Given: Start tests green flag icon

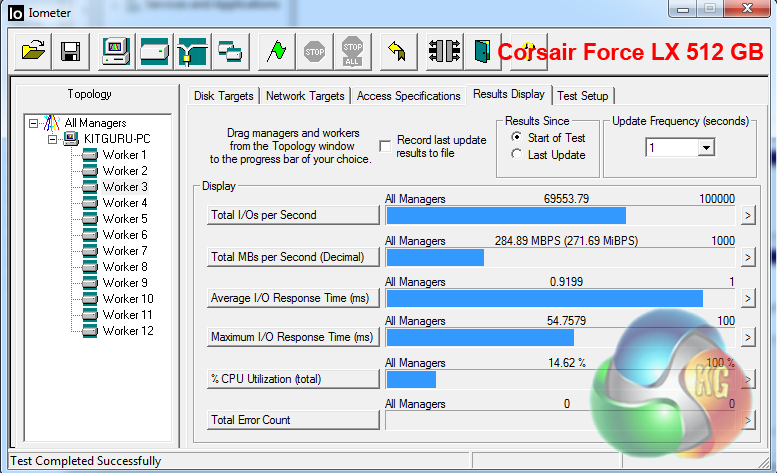Looking at the screenshot, I should tap(276, 52).
